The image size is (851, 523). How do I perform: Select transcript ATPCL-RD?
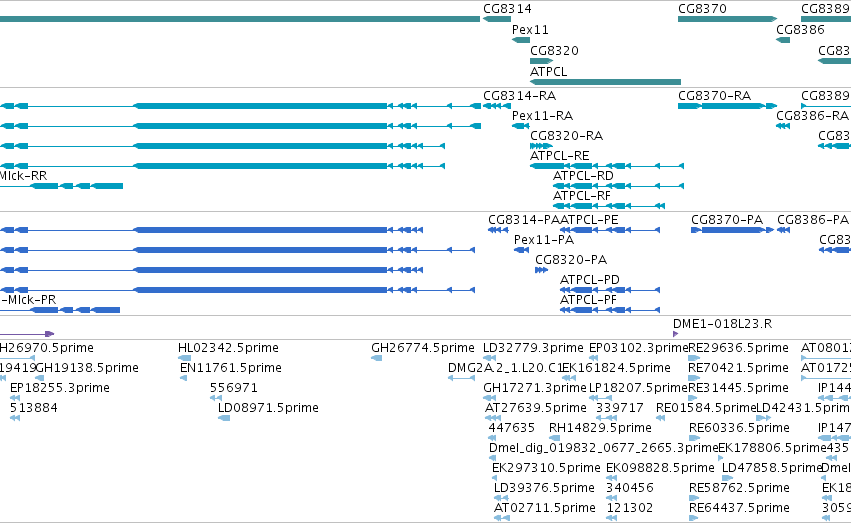[583, 176]
